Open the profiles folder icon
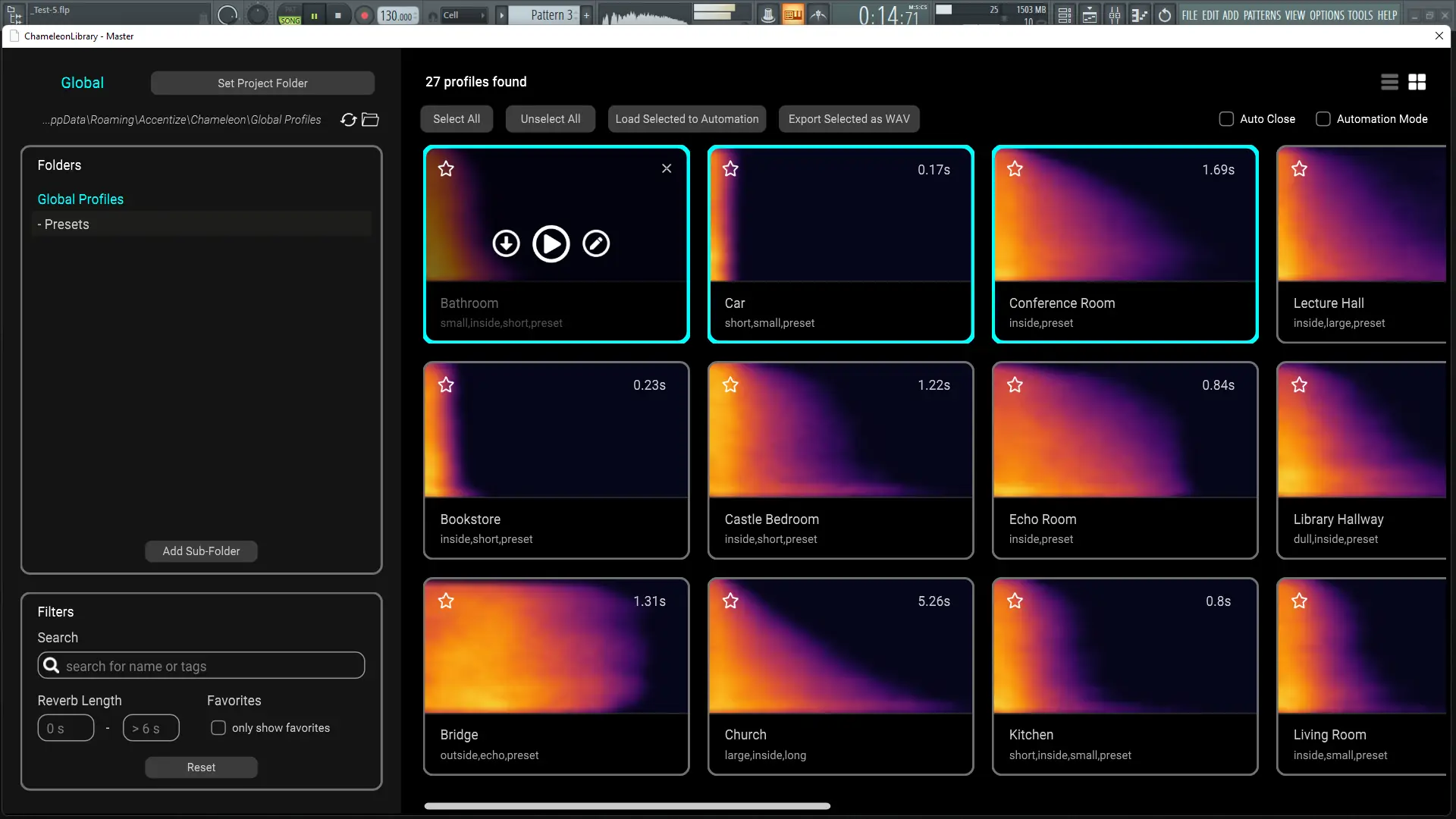This screenshot has height=819, width=1456. coord(370,120)
